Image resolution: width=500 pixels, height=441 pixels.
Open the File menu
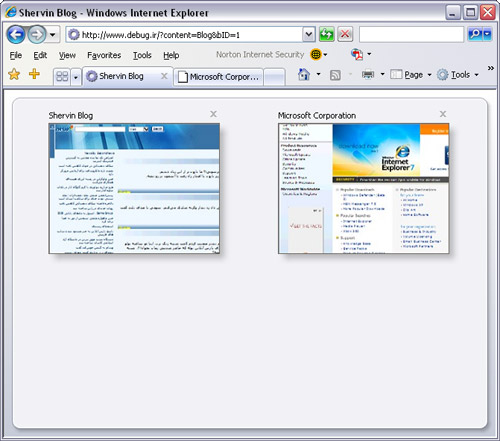tap(16, 55)
